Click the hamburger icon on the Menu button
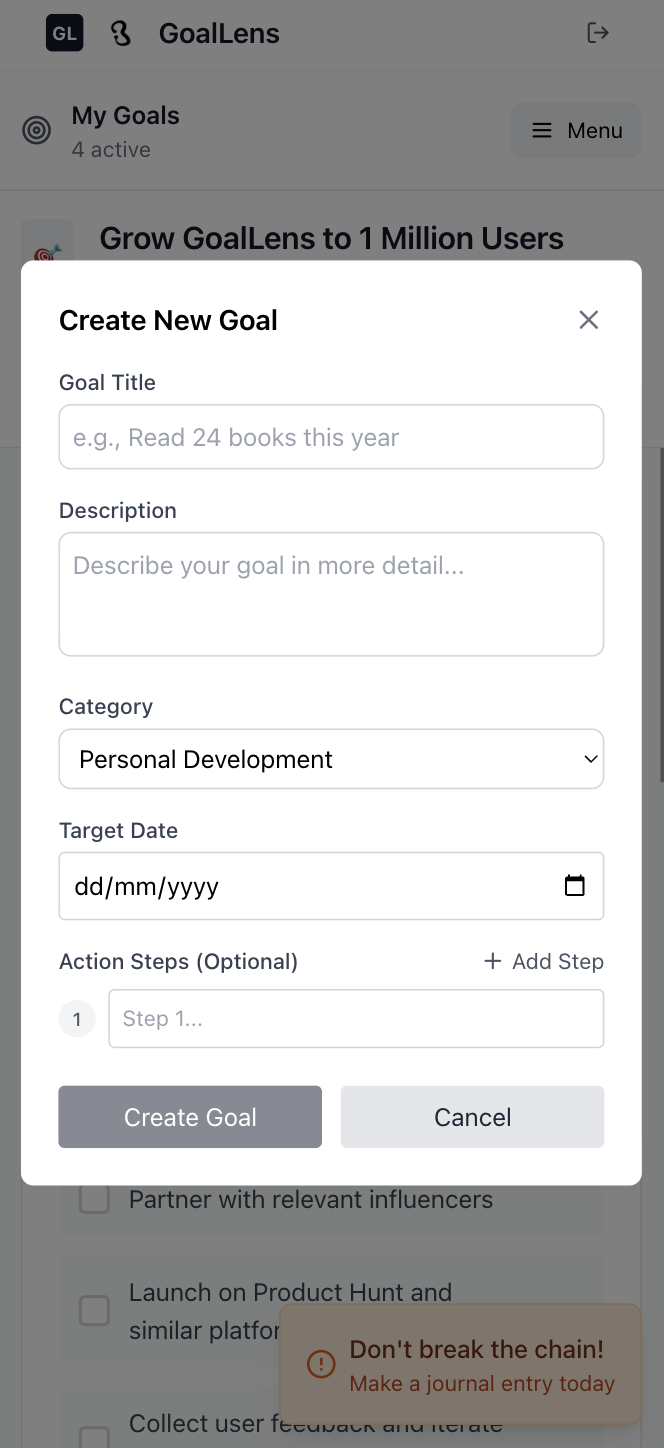Screen dimensions: 664x1448 coord(541,130)
